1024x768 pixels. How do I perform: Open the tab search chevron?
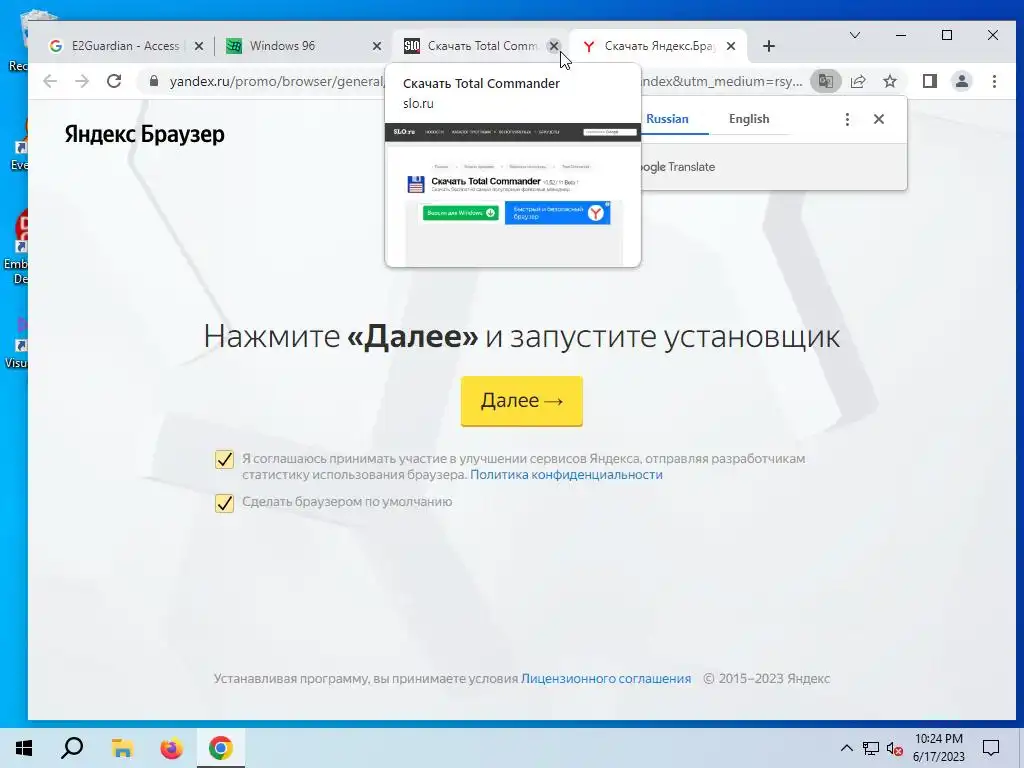(854, 35)
